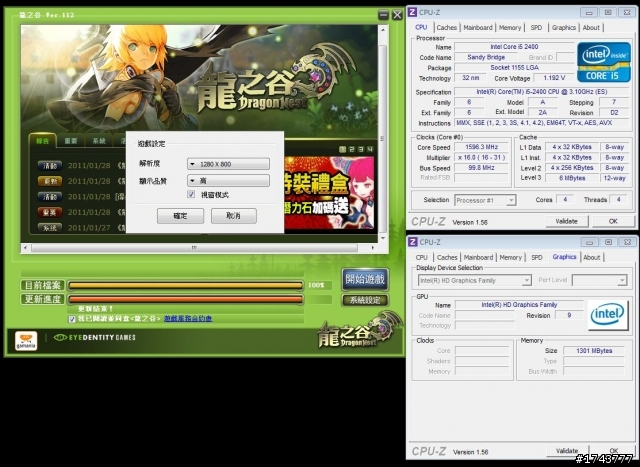Switch to the 系統 news tab
Screen dimensions: 640x467
(x=99, y=141)
